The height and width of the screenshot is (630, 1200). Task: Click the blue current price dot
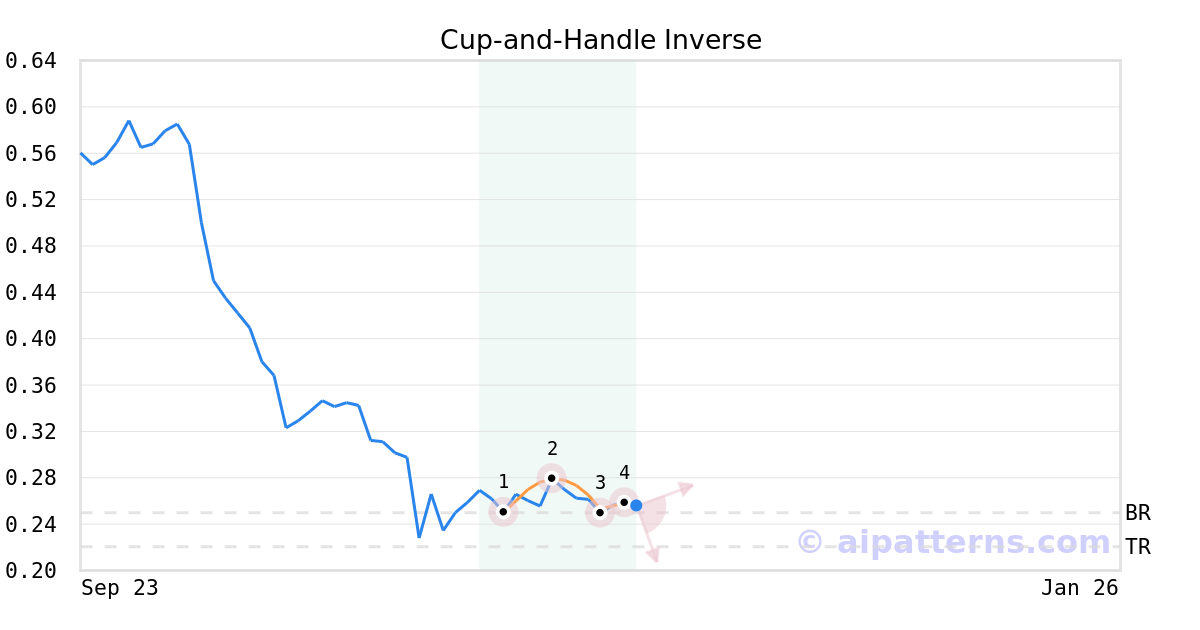(x=636, y=505)
